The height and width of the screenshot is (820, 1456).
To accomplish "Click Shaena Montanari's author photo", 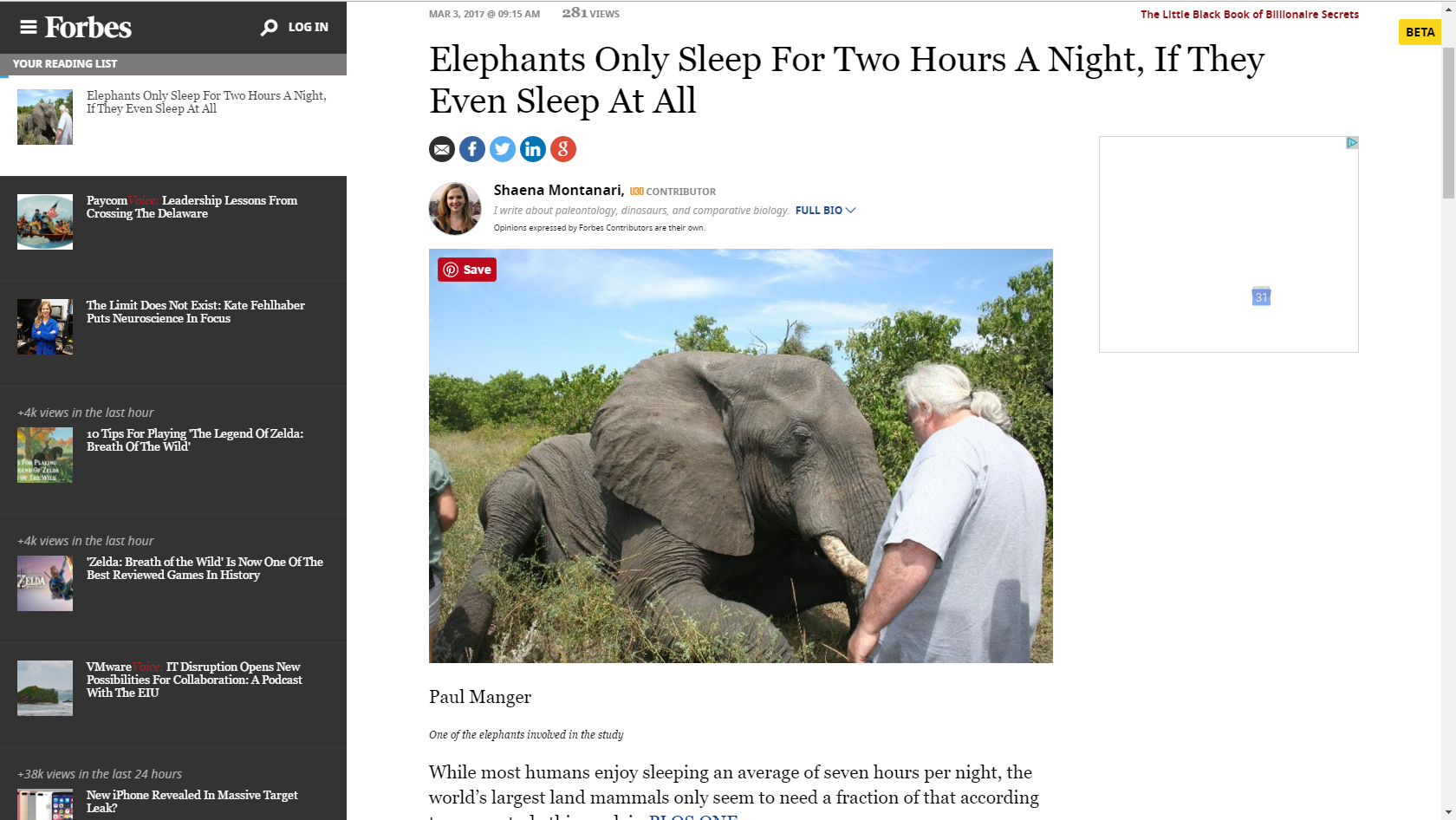I will coord(455,209).
